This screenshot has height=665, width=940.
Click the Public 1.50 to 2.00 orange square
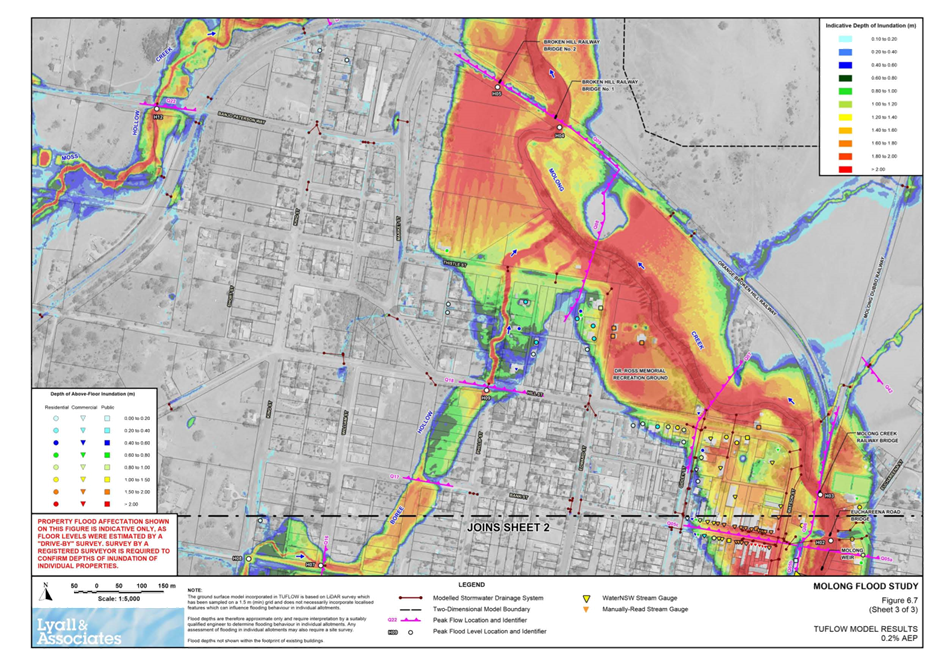point(107,492)
